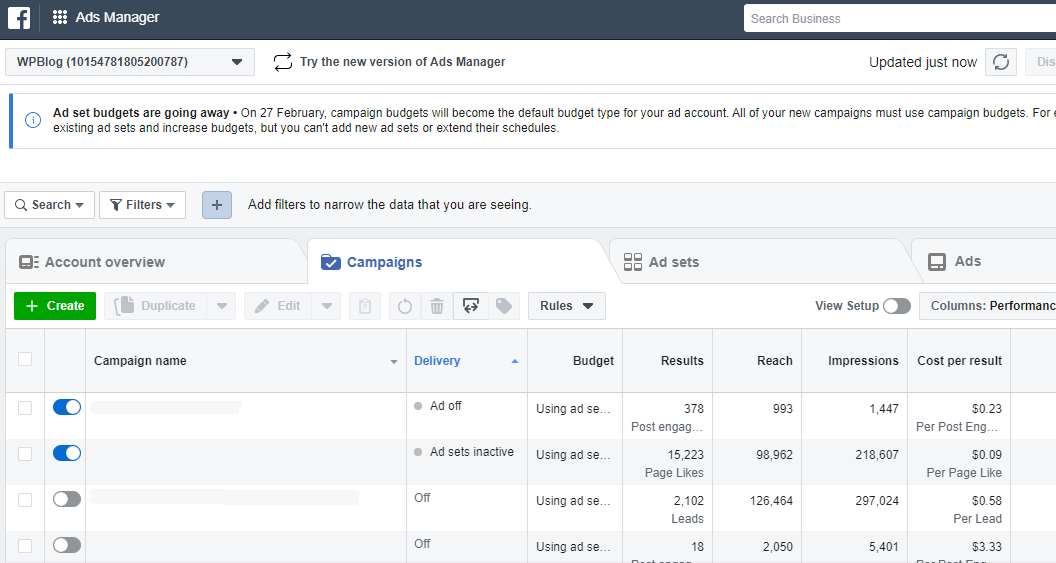
Task: Expand the Duplicate options arrow
Action: tap(222, 306)
